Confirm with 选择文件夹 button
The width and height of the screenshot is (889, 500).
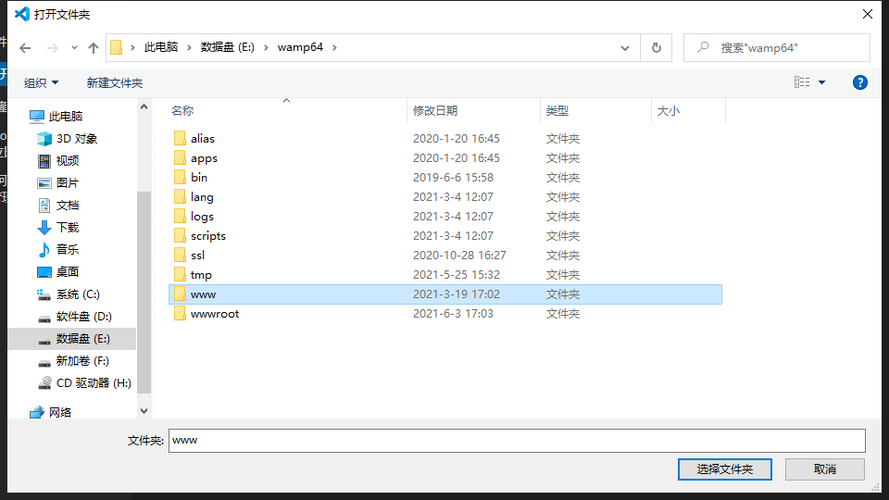(725, 469)
